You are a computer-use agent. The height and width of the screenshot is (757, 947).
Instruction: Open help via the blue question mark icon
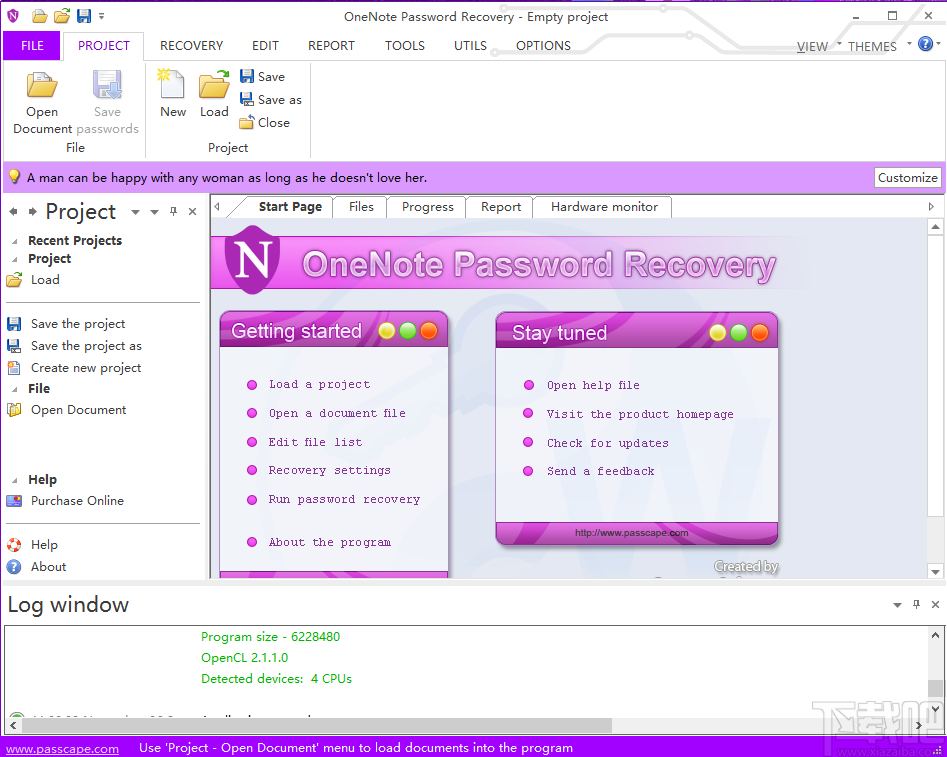(925, 43)
